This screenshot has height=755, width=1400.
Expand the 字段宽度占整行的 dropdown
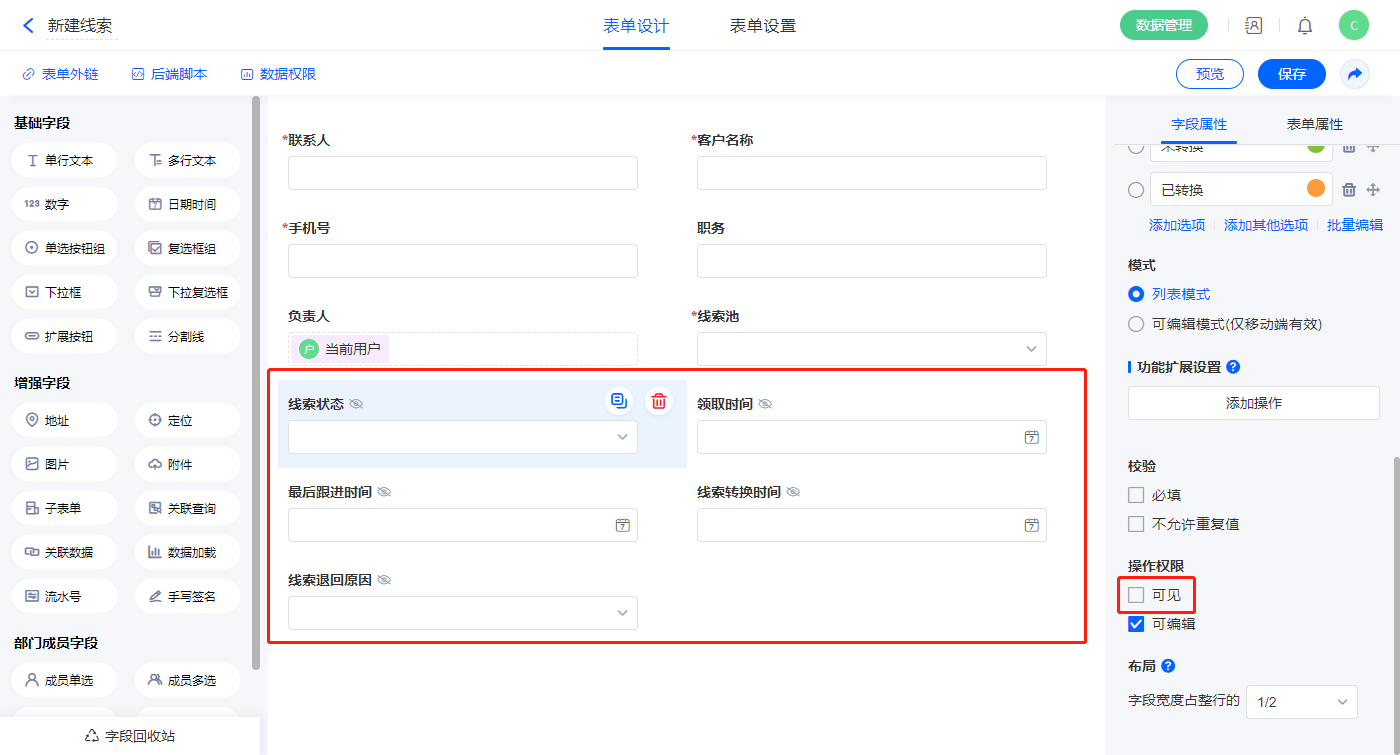click(x=1301, y=702)
